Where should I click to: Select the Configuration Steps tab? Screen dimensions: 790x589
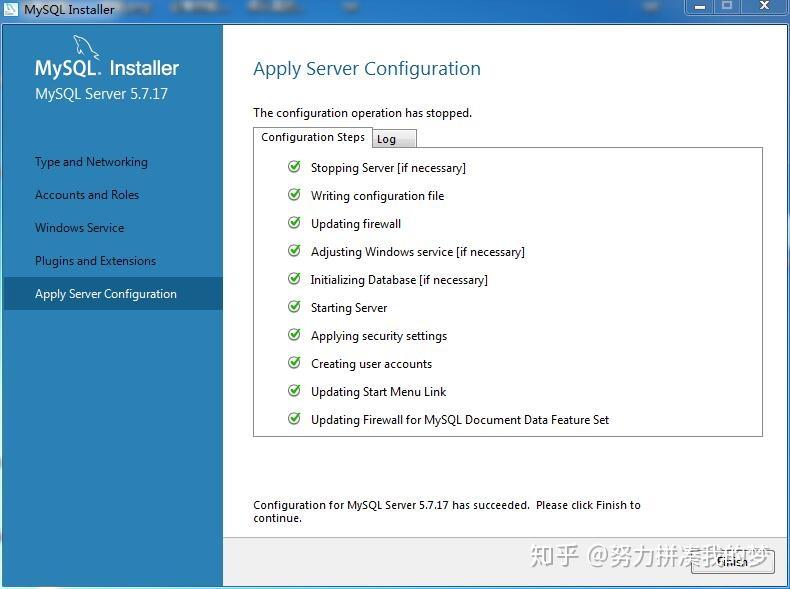(x=313, y=138)
